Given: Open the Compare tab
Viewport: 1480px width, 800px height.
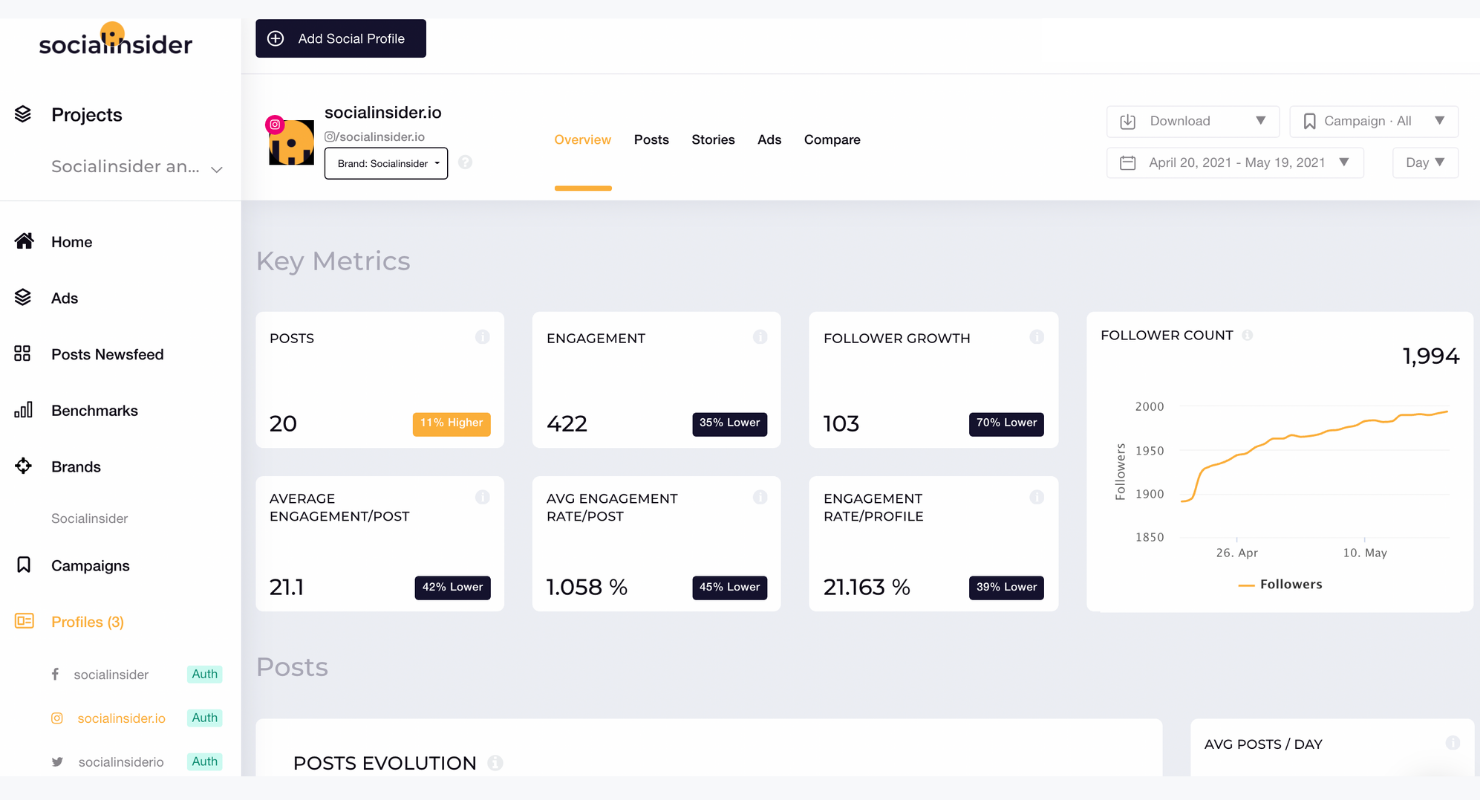Looking at the screenshot, I should [x=832, y=140].
